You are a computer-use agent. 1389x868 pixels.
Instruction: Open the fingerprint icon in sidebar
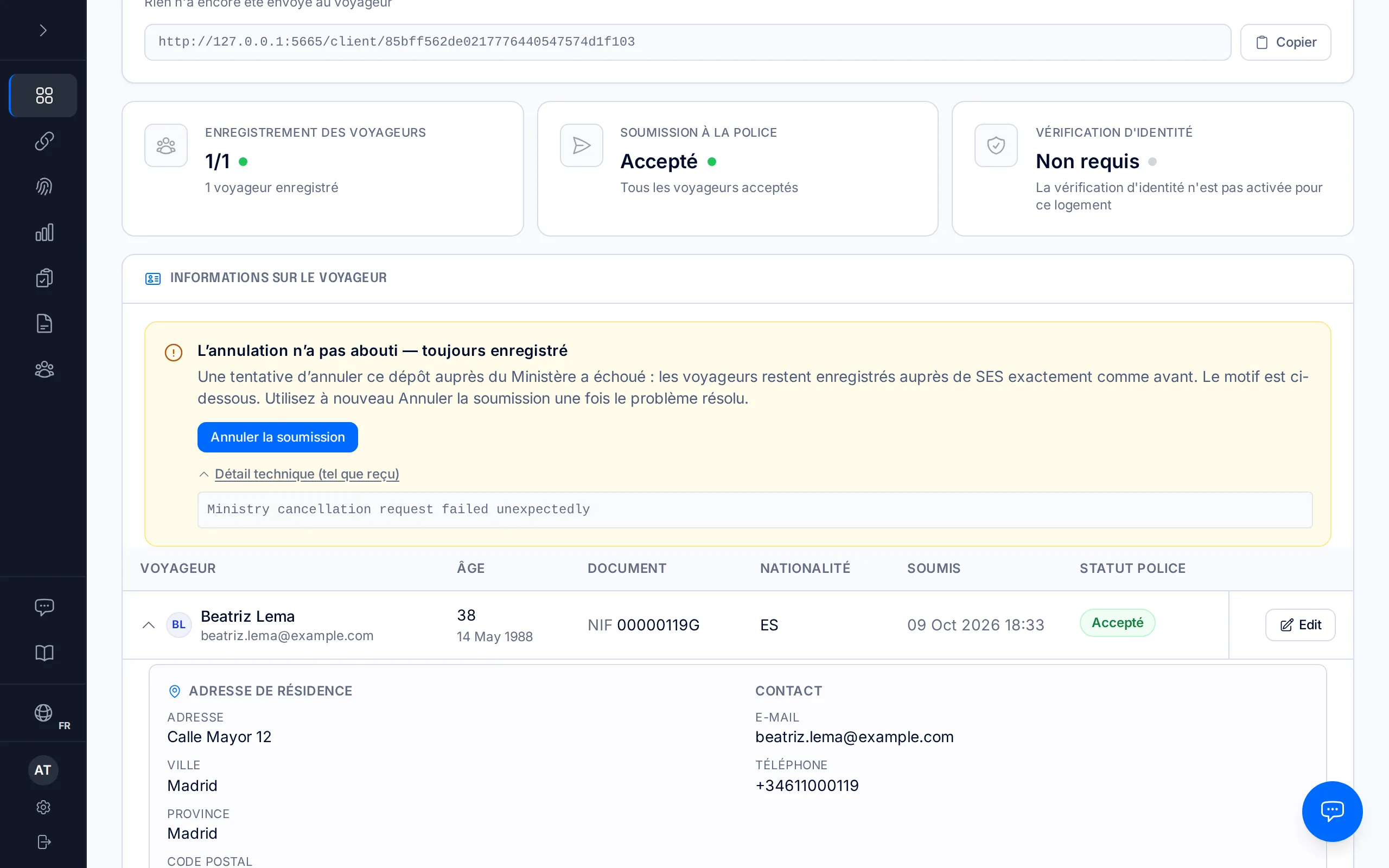[x=43, y=187]
